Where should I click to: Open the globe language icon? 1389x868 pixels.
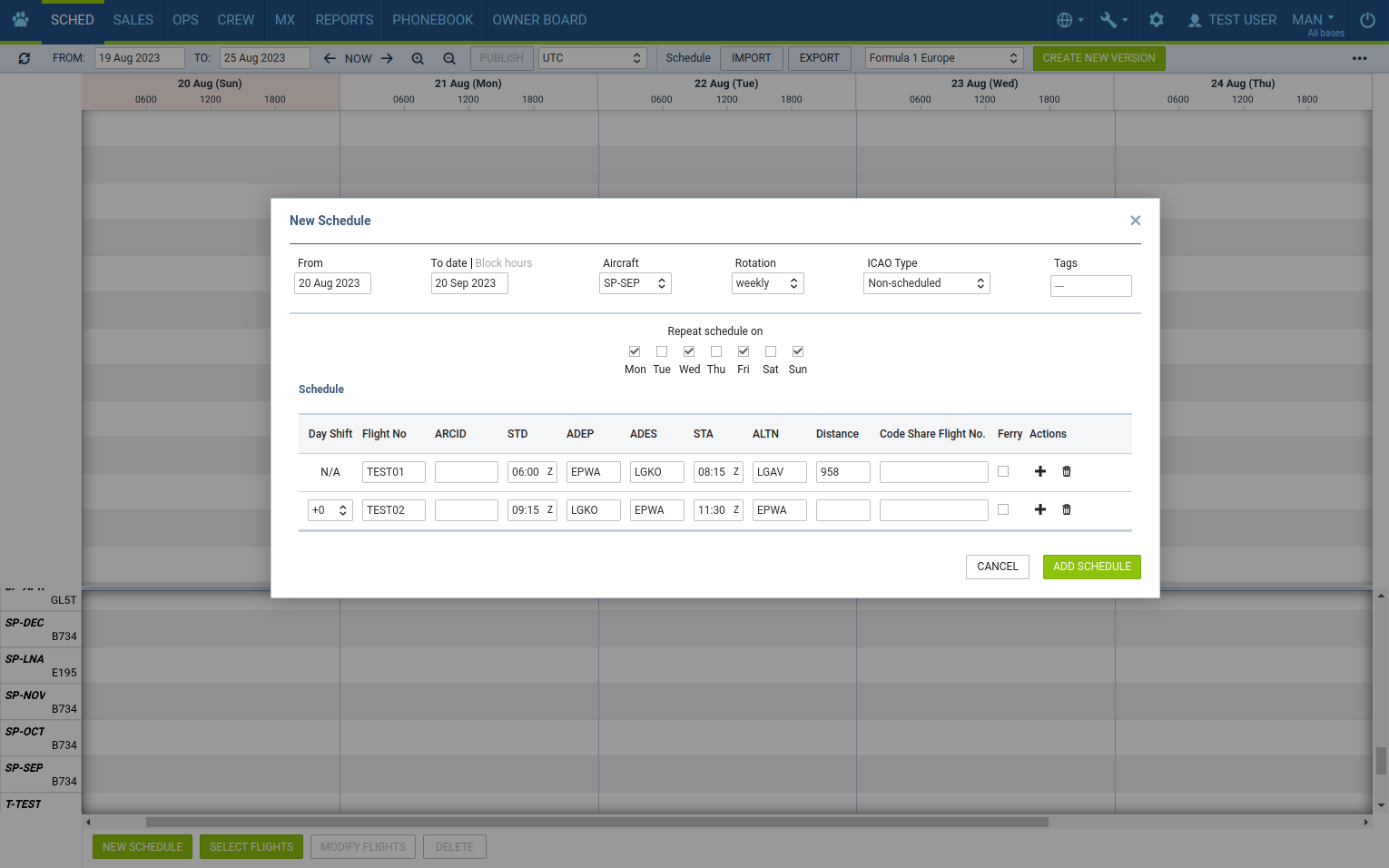pyautogui.click(x=1067, y=19)
